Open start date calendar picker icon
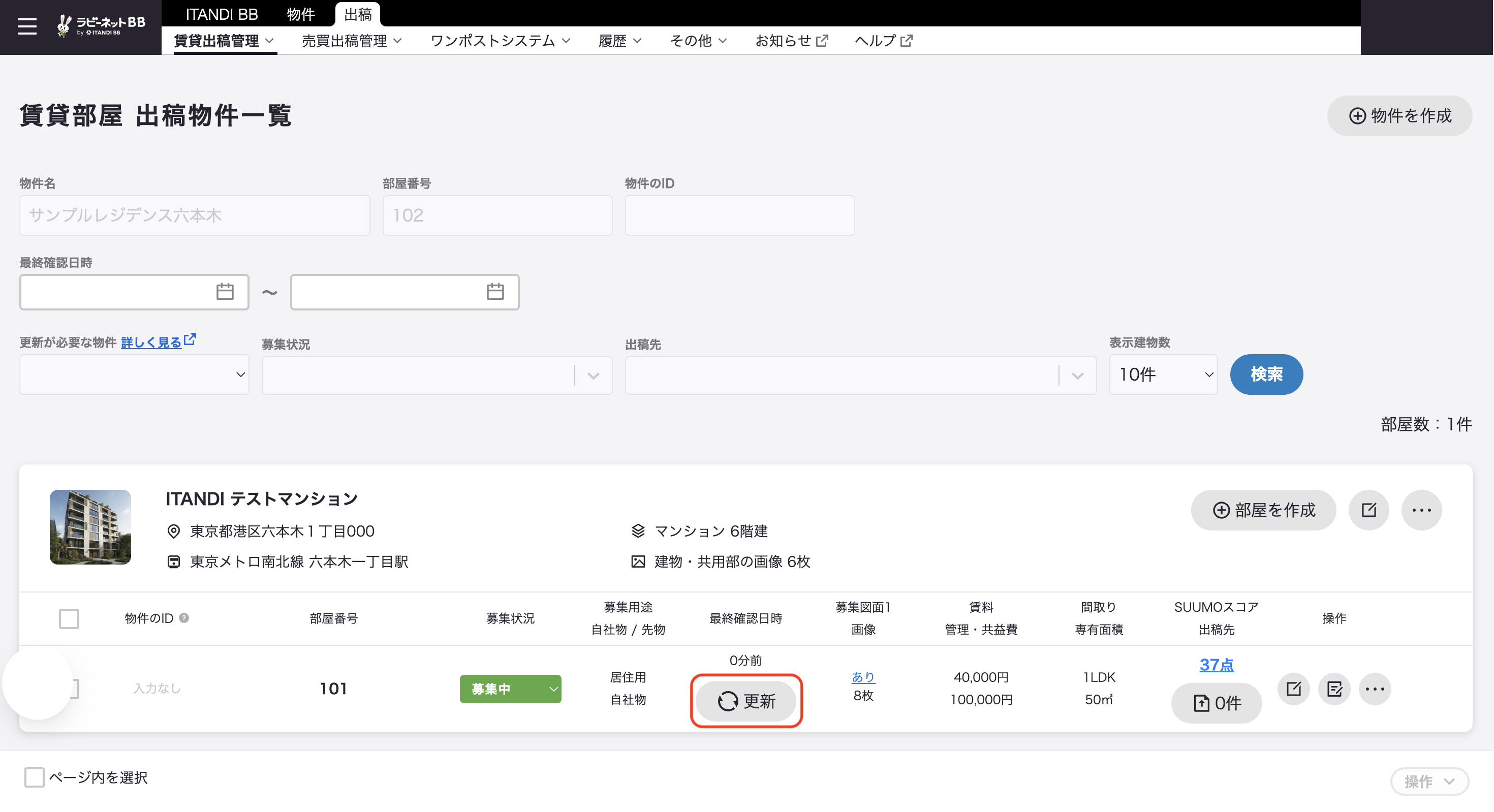 225,292
